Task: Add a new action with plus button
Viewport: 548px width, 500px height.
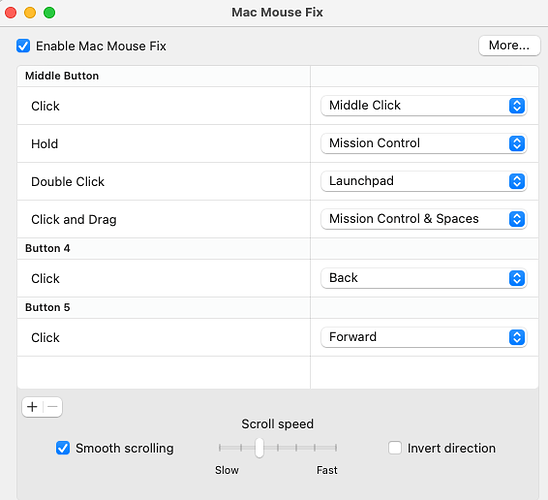Action: click(32, 407)
